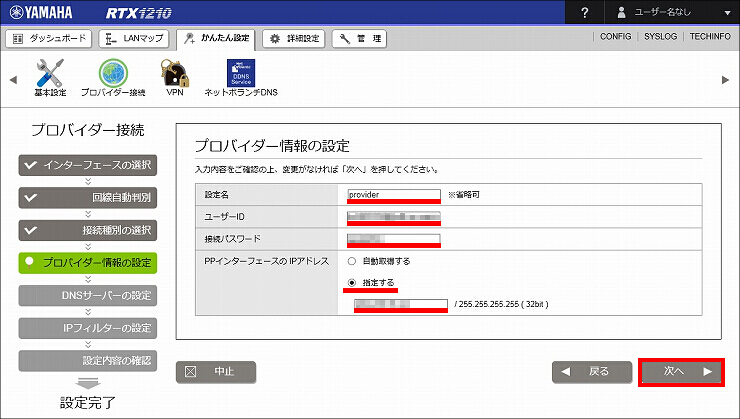Click the プロバイダー情報の設定 heading
The width and height of the screenshot is (740, 419).
click(272, 146)
